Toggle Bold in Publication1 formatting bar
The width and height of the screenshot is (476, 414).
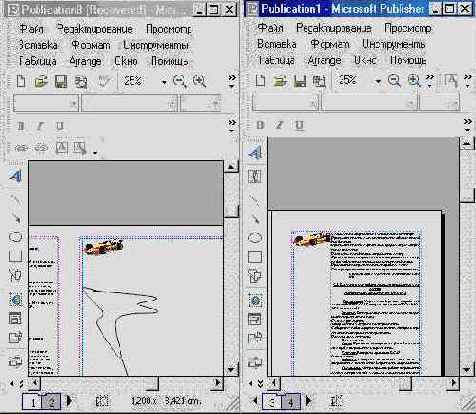260,125
